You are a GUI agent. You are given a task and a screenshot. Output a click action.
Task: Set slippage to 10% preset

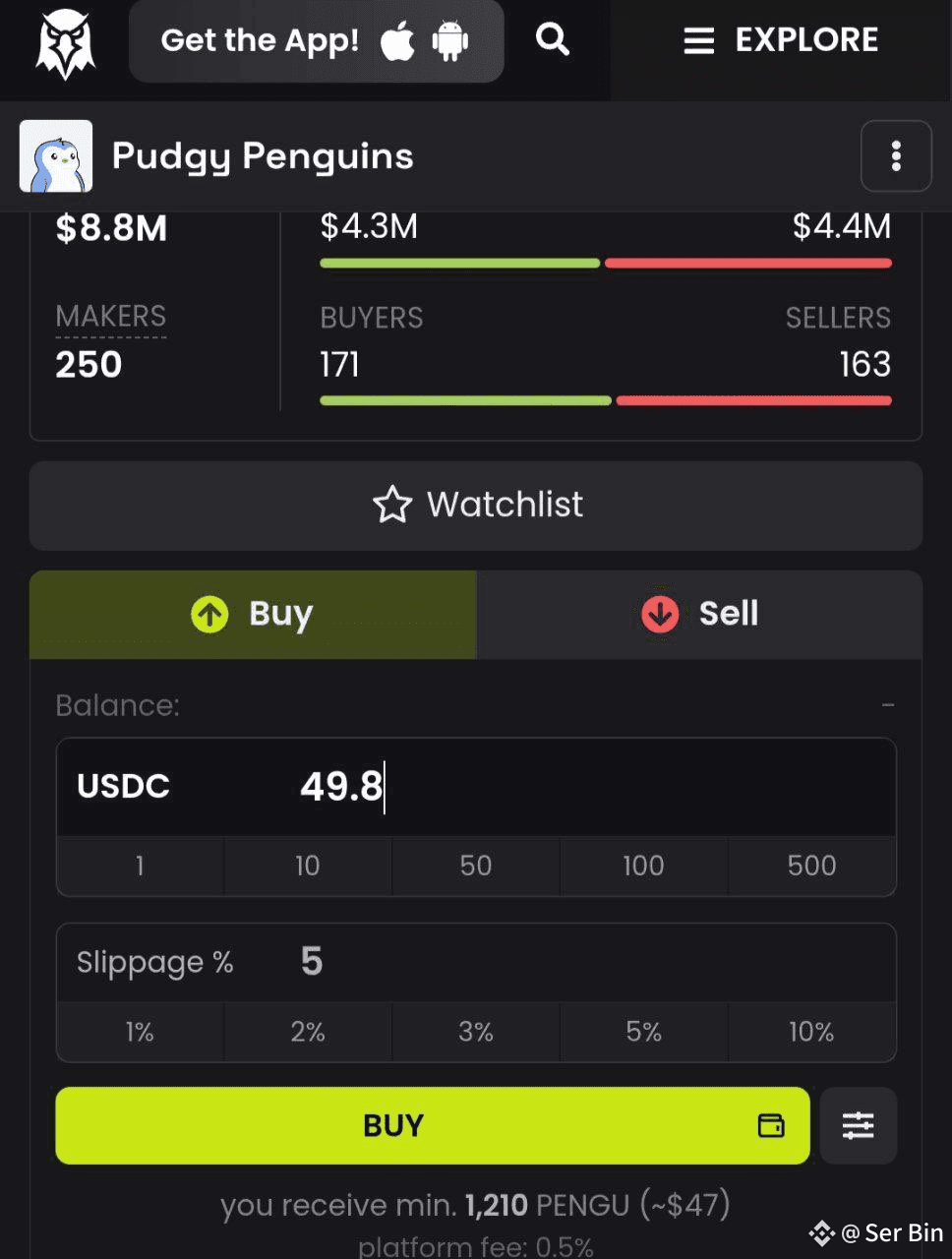pyautogui.click(x=811, y=1032)
